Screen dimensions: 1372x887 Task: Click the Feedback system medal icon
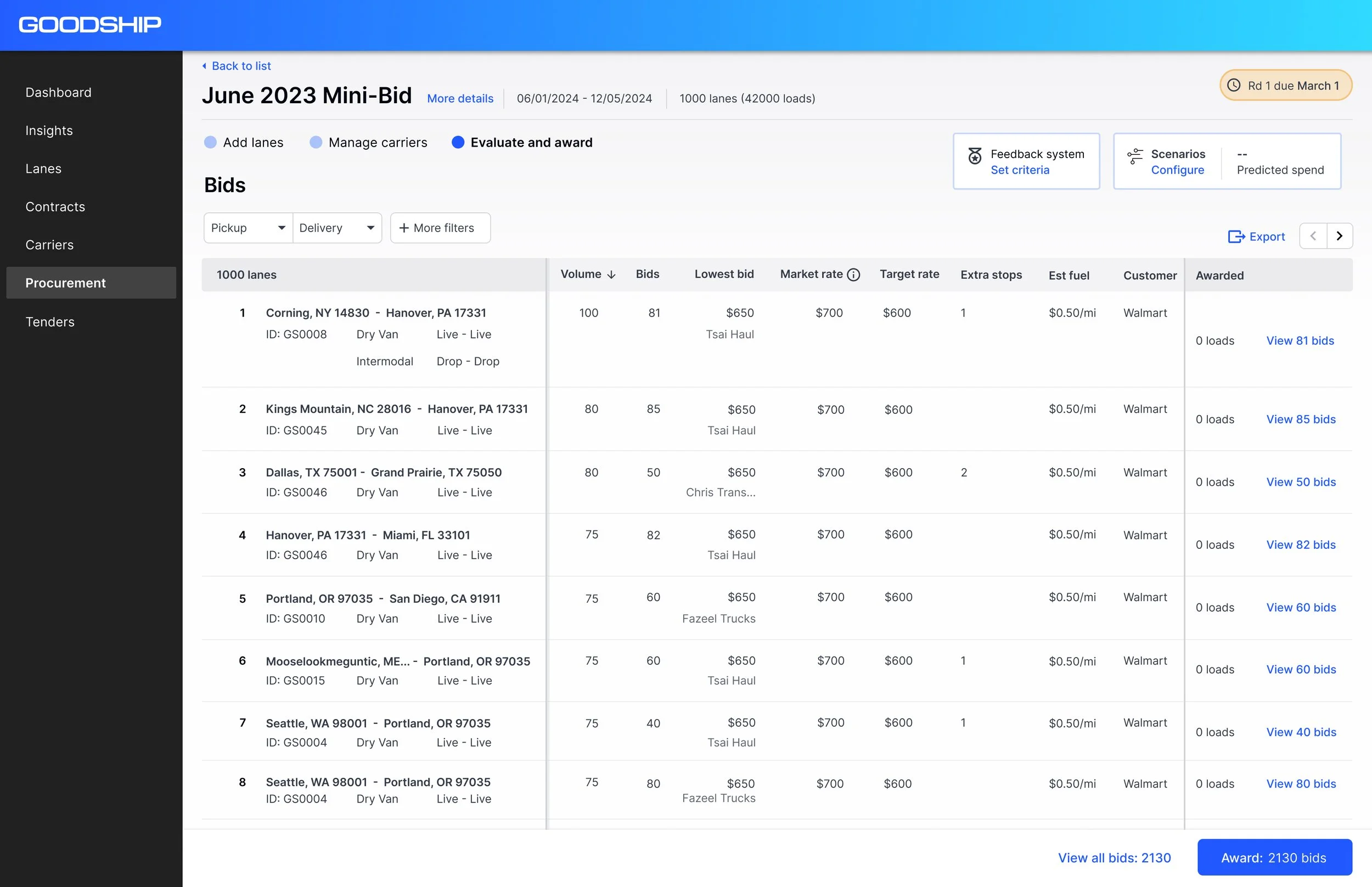tap(975, 155)
